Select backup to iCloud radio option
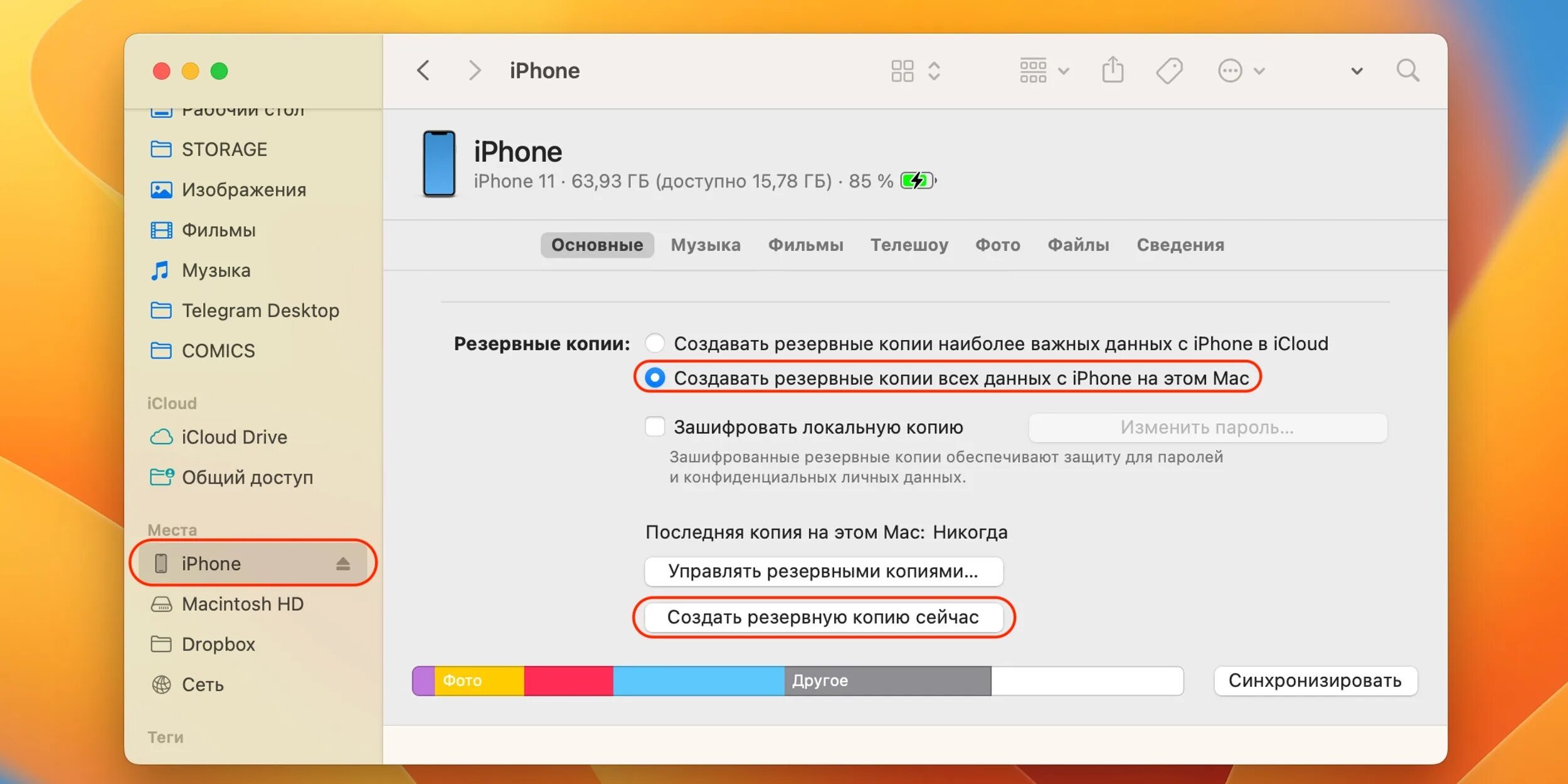 pos(655,343)
